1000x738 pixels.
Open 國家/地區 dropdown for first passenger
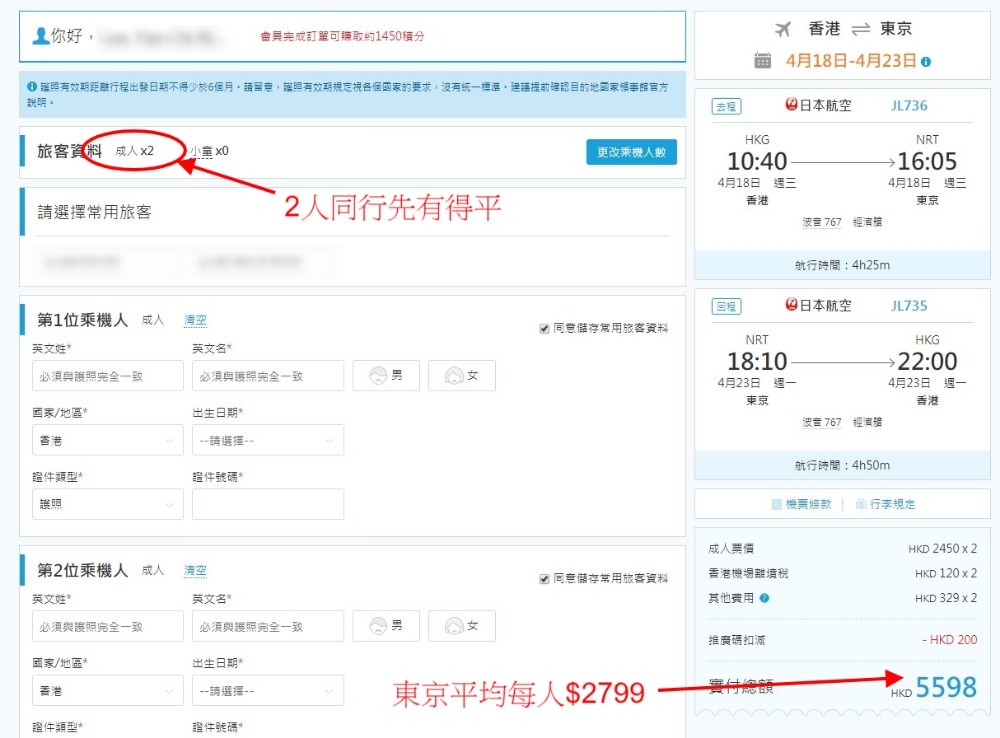coord(108,440)
